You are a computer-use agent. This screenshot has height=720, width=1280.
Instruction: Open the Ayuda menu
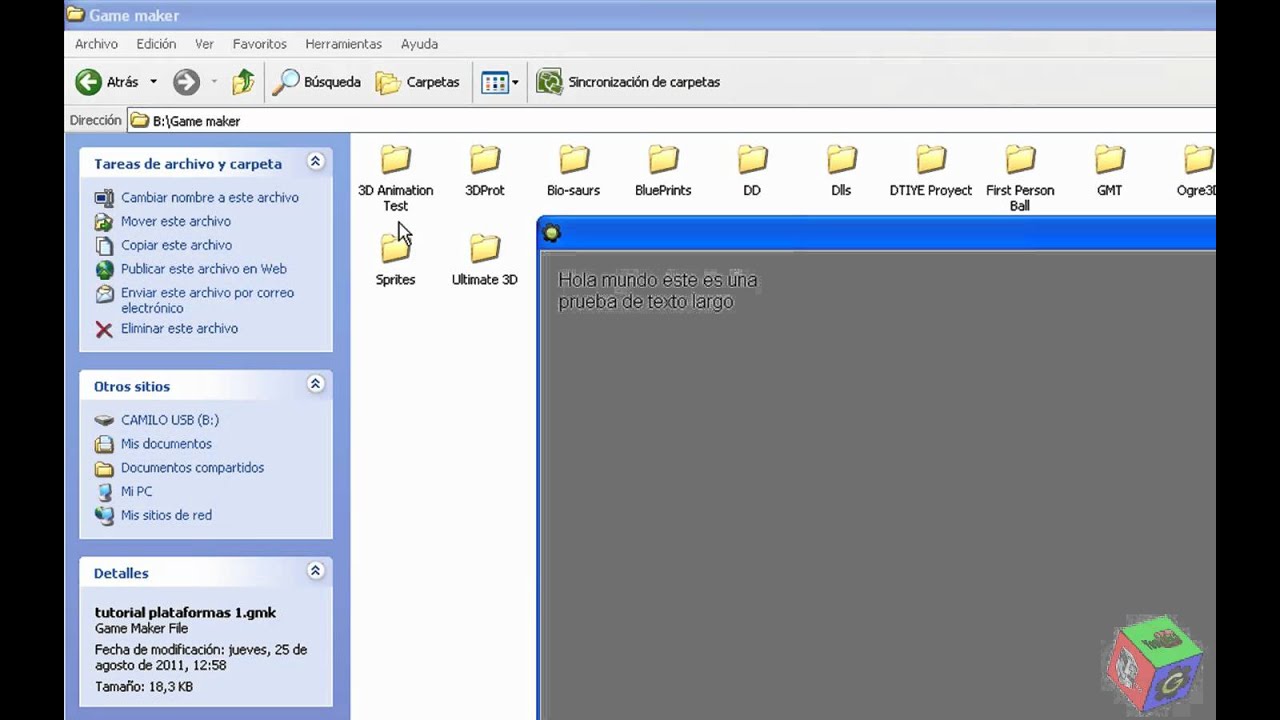coord(419,44)
